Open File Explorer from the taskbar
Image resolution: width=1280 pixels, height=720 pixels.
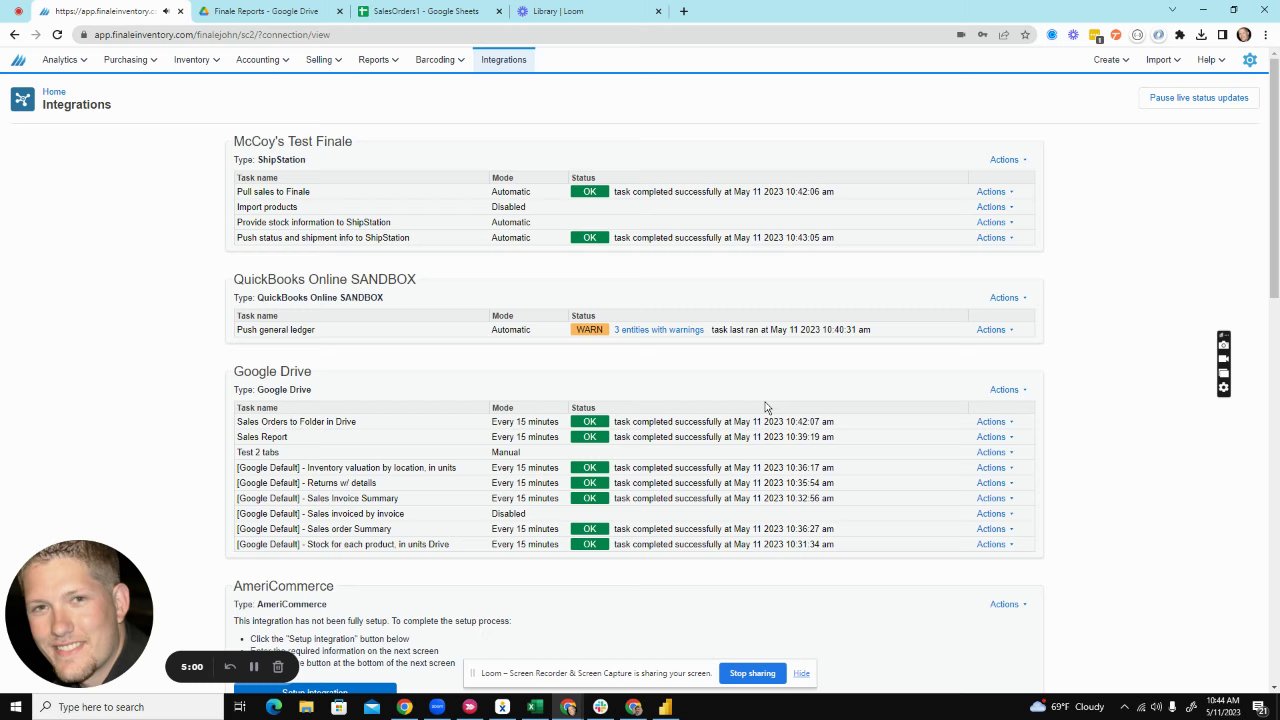tap(306, 707)
